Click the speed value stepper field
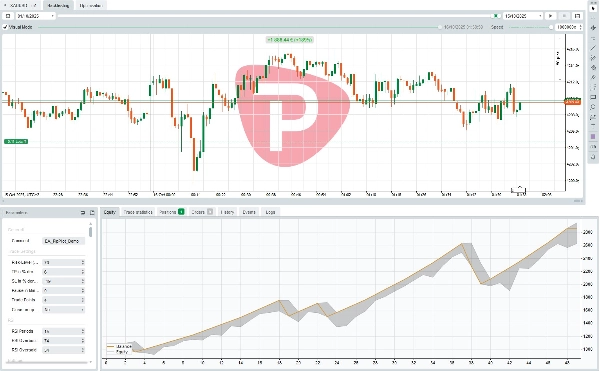This screenshot has height=371, width=600. coord(569,27)
